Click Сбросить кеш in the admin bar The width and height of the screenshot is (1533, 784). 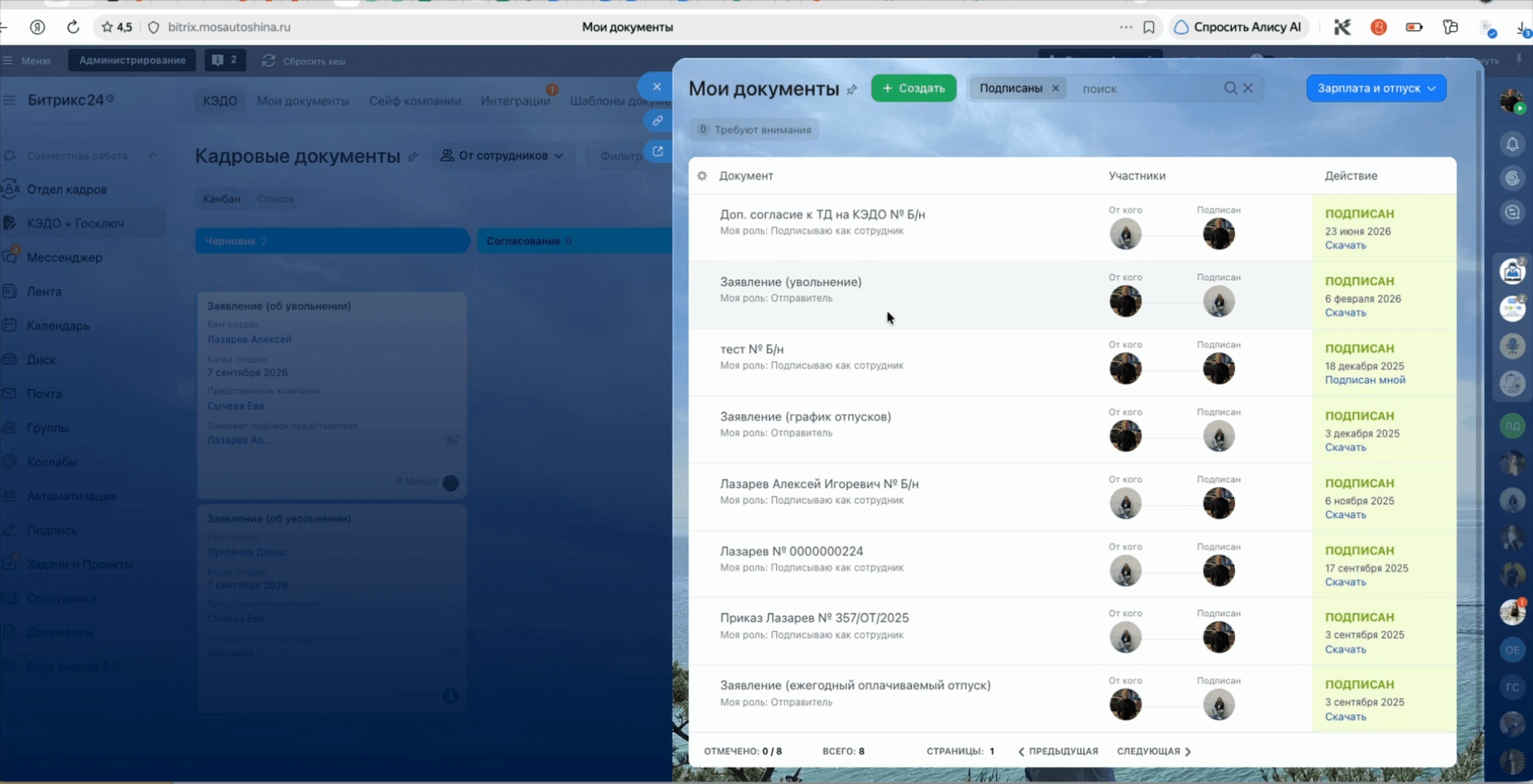coord(304,61)
